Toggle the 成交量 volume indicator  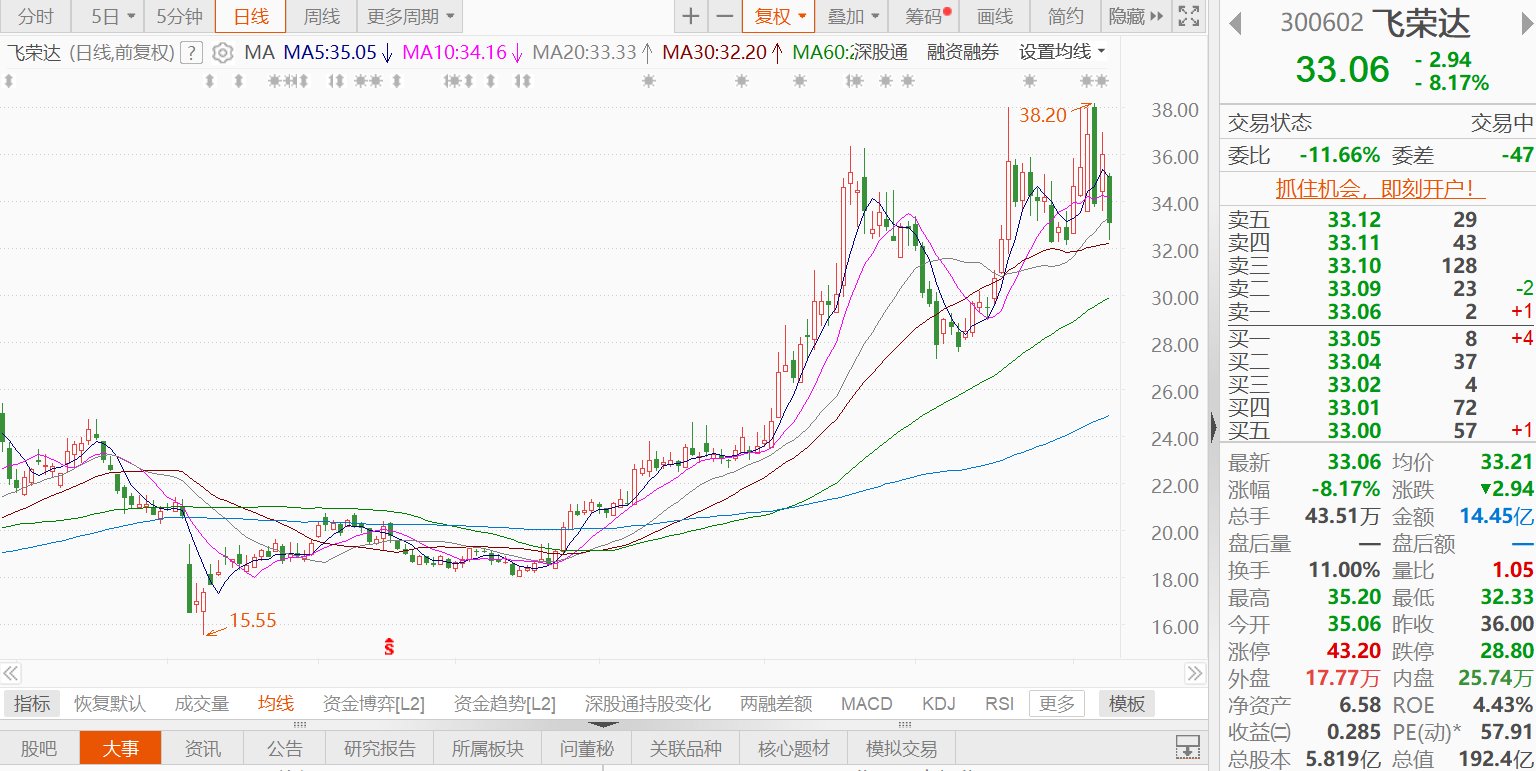(x=202, y=704)
